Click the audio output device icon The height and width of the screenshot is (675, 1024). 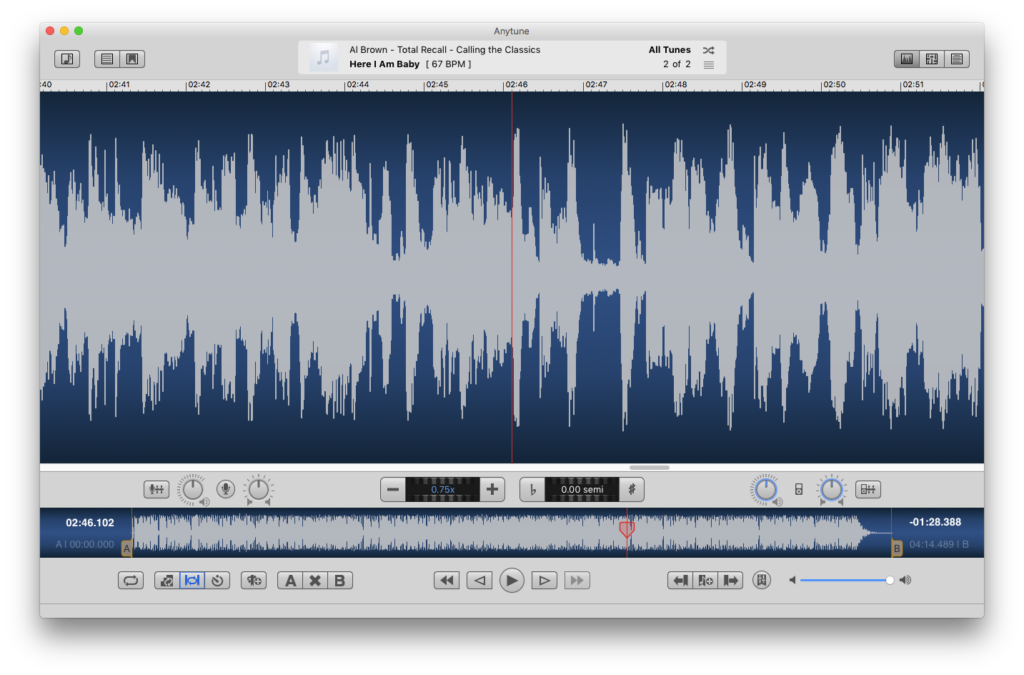coord(799,489)
